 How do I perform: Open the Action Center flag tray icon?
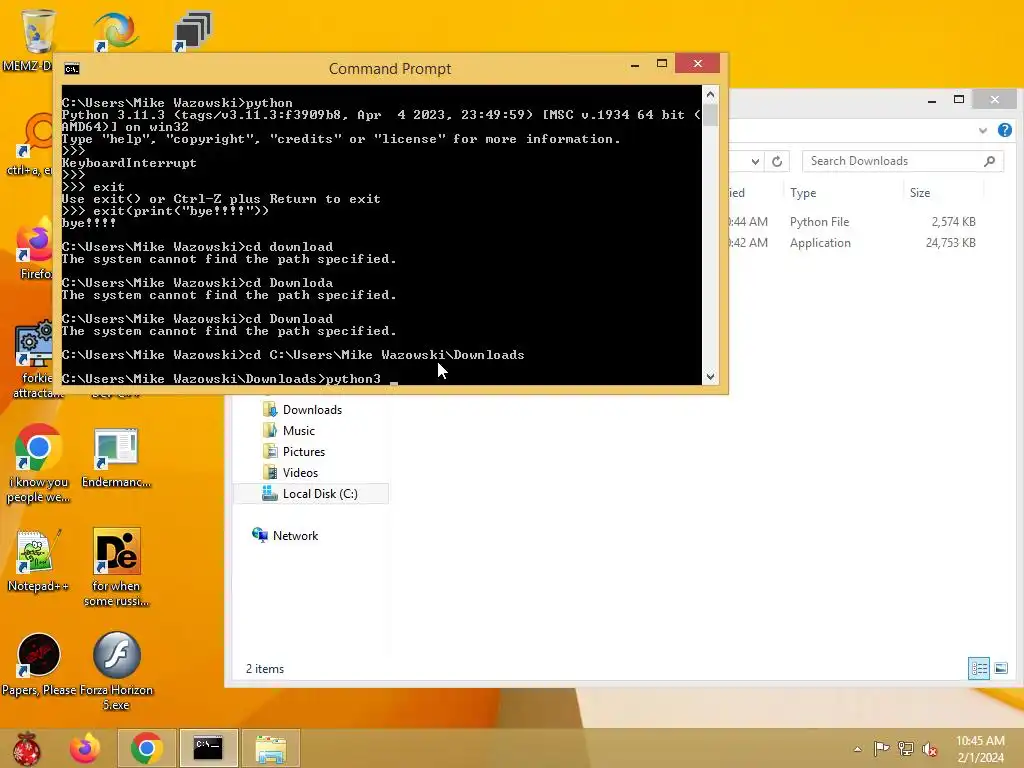(x=881, y=748)
